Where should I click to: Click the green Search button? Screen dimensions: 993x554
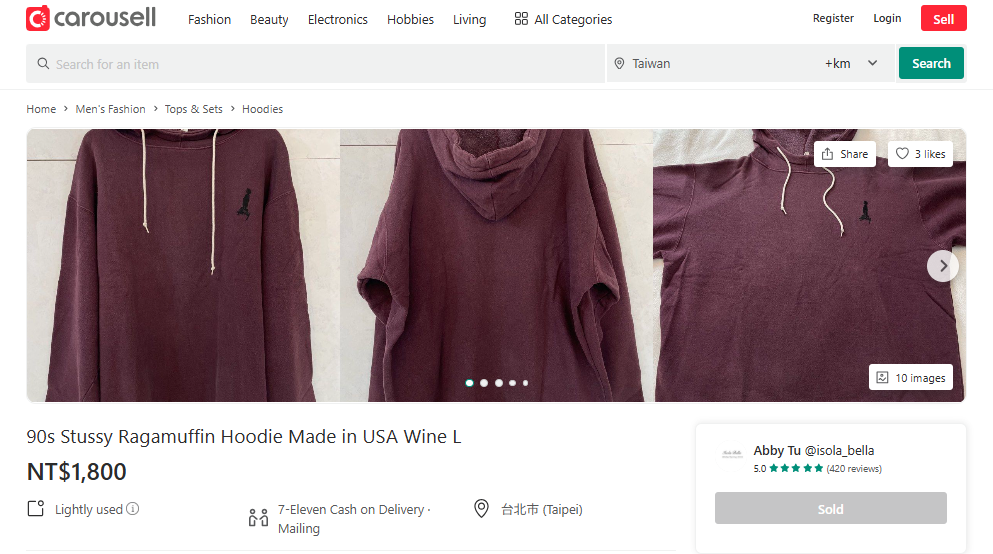click(931, 63)
